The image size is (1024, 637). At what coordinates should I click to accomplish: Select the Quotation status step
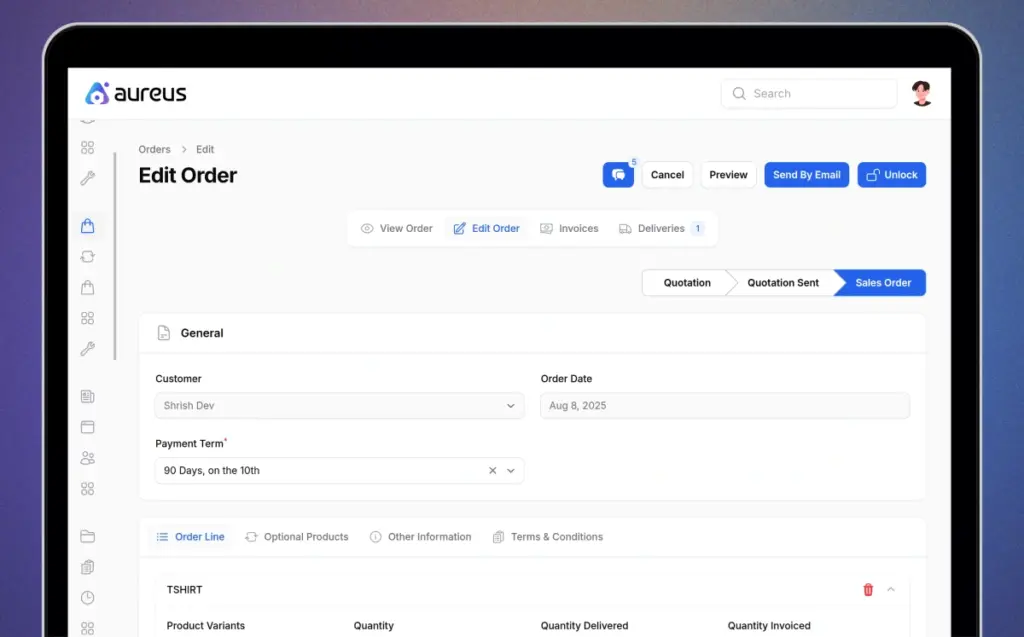coord(687,283)
